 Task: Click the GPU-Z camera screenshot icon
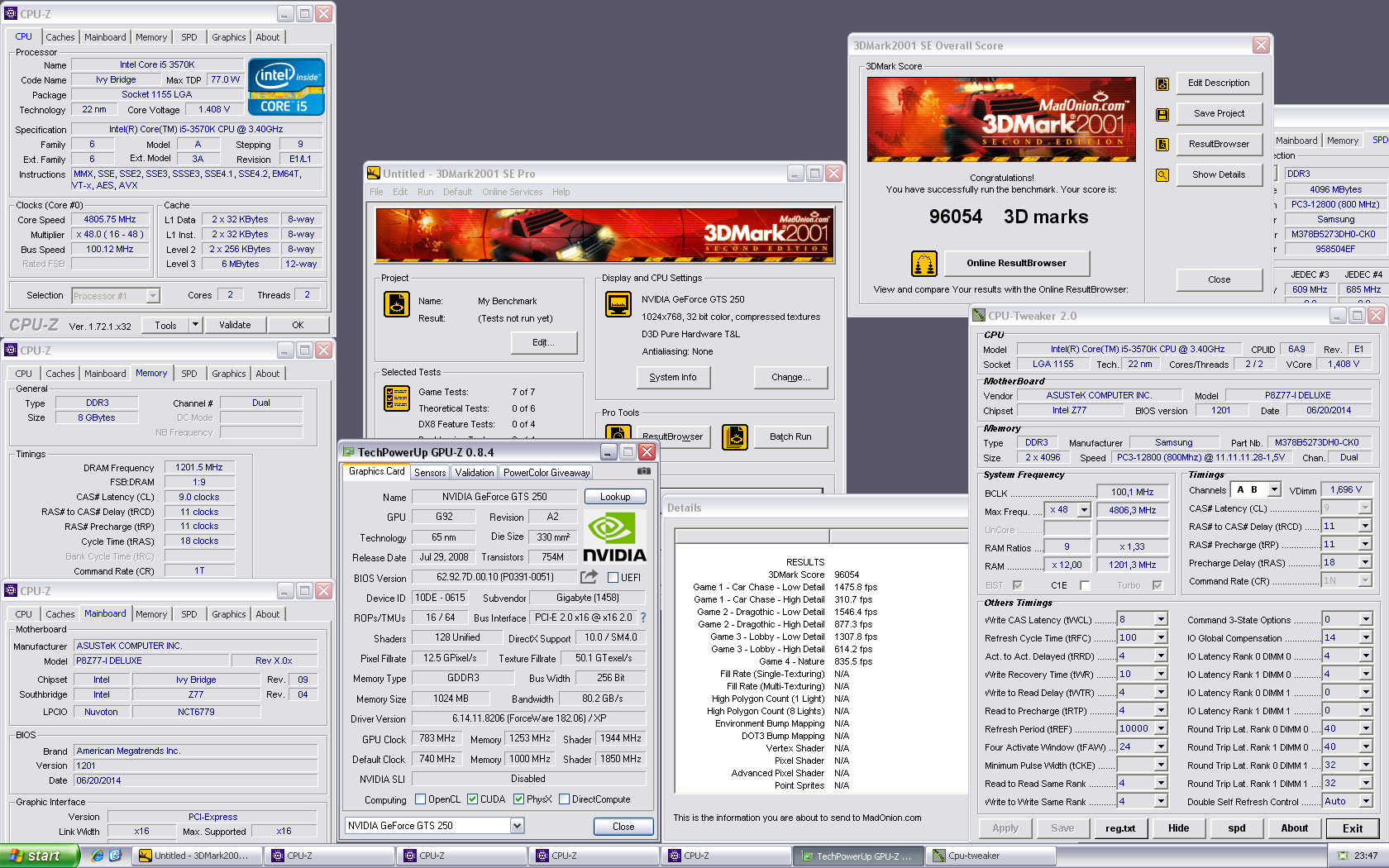(643, 471)
